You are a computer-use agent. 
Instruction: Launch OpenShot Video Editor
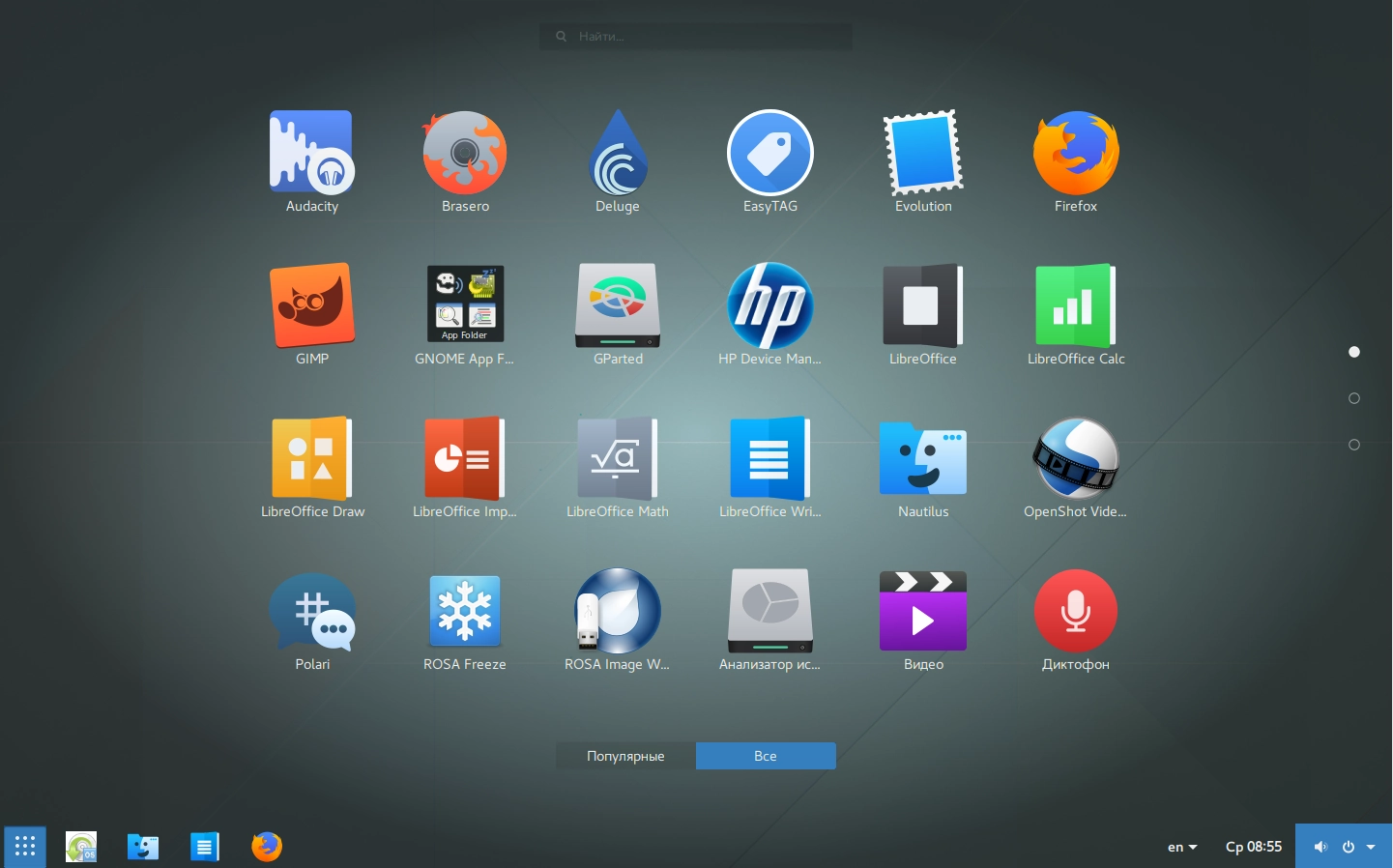coord(1076,458)
